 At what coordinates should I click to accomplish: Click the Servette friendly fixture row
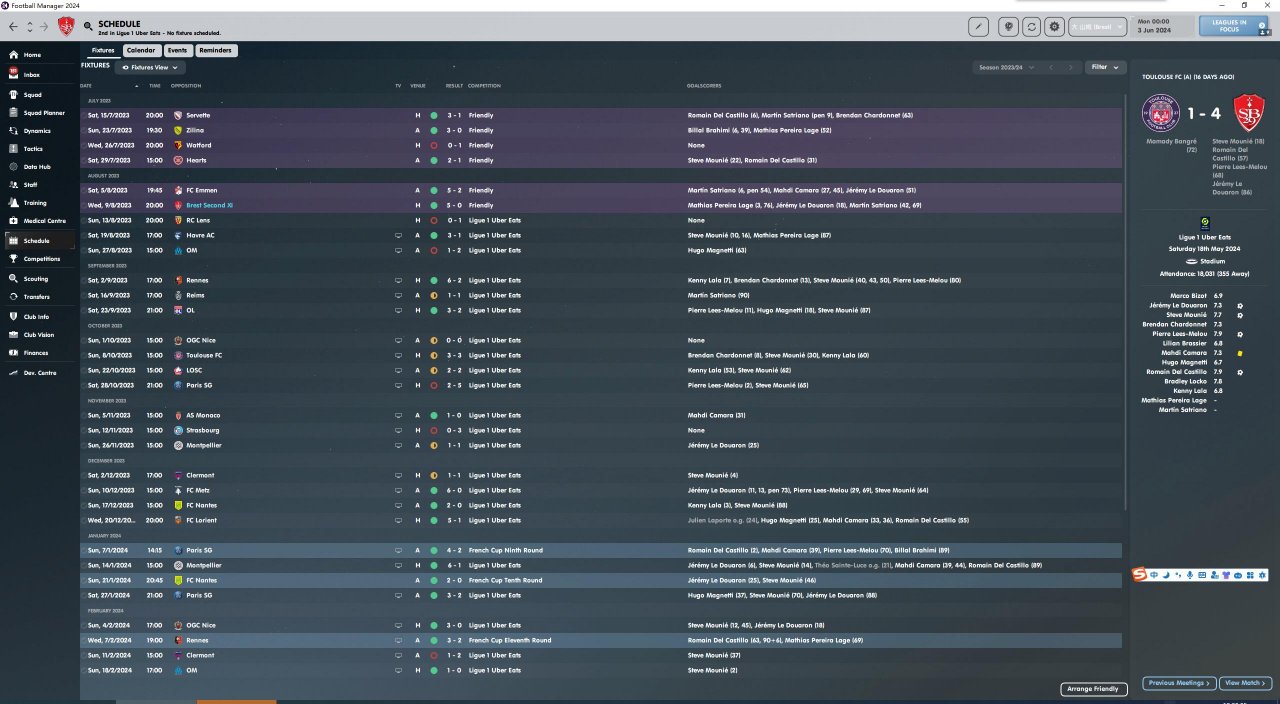coord(601,115)
